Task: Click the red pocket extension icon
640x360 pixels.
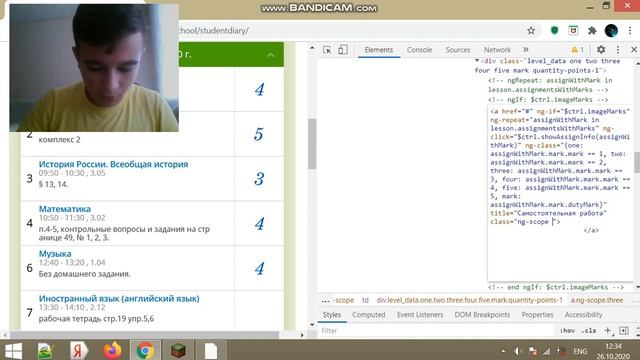Action: click(573, 31)
